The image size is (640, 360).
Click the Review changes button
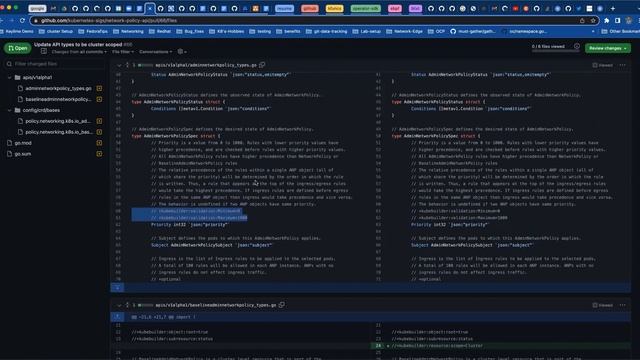point(607,48)
